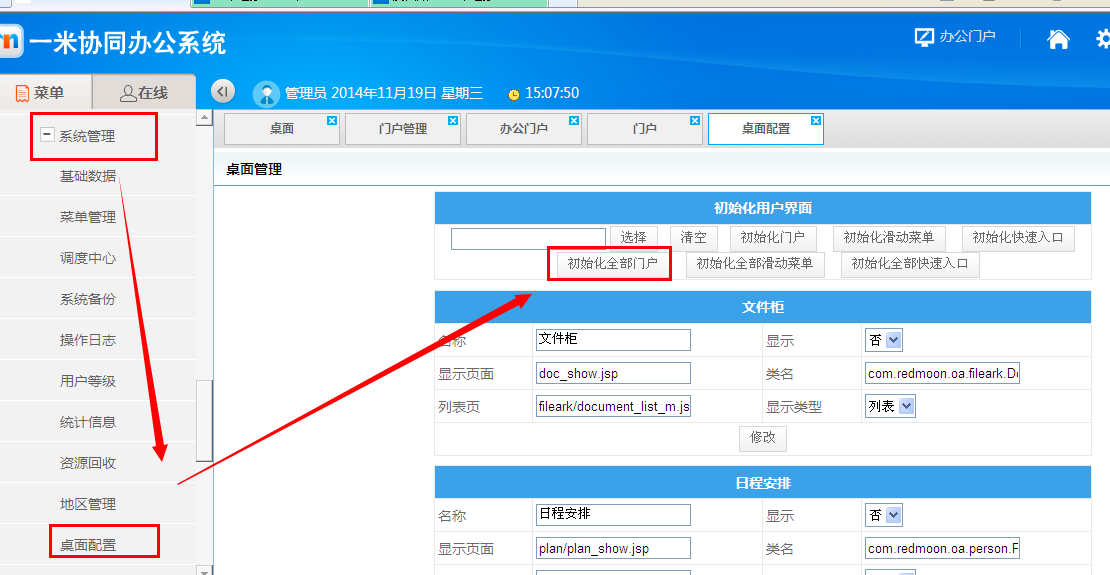
Task: Click sidebar scrollbar up arrow
Action: coord(204,118)
